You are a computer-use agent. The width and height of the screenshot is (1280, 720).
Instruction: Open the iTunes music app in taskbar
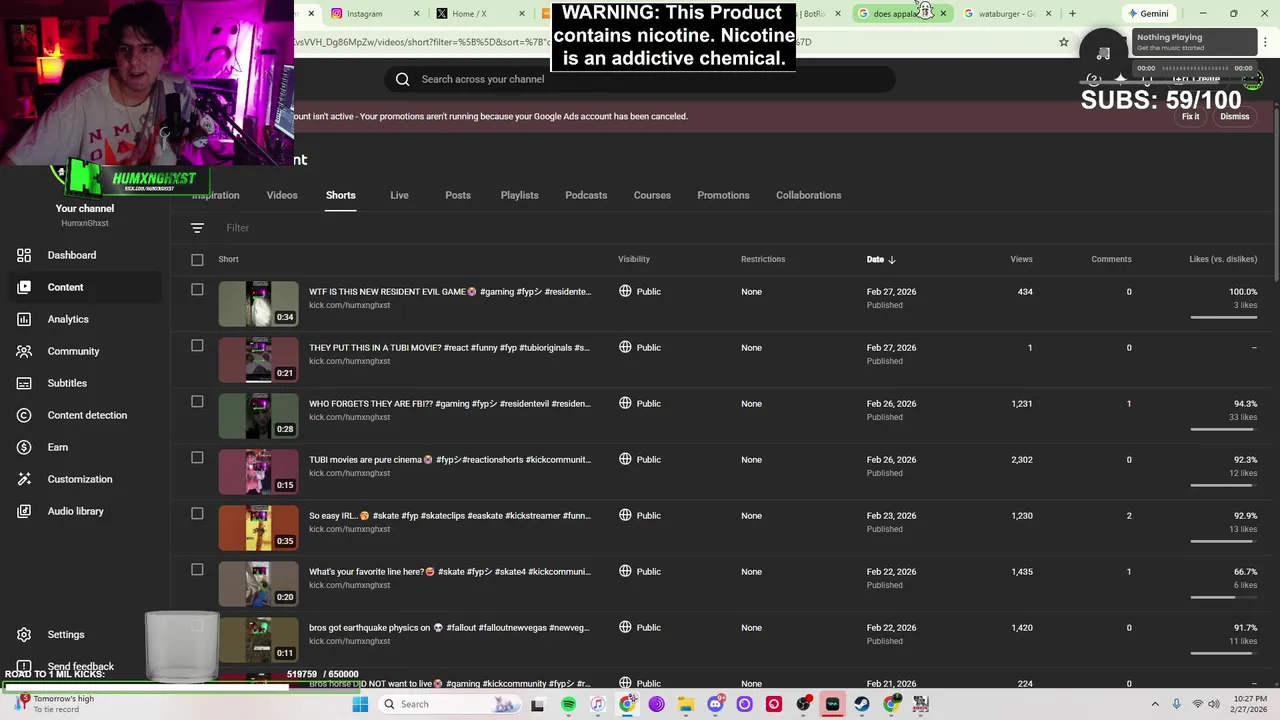coord(597,704)
